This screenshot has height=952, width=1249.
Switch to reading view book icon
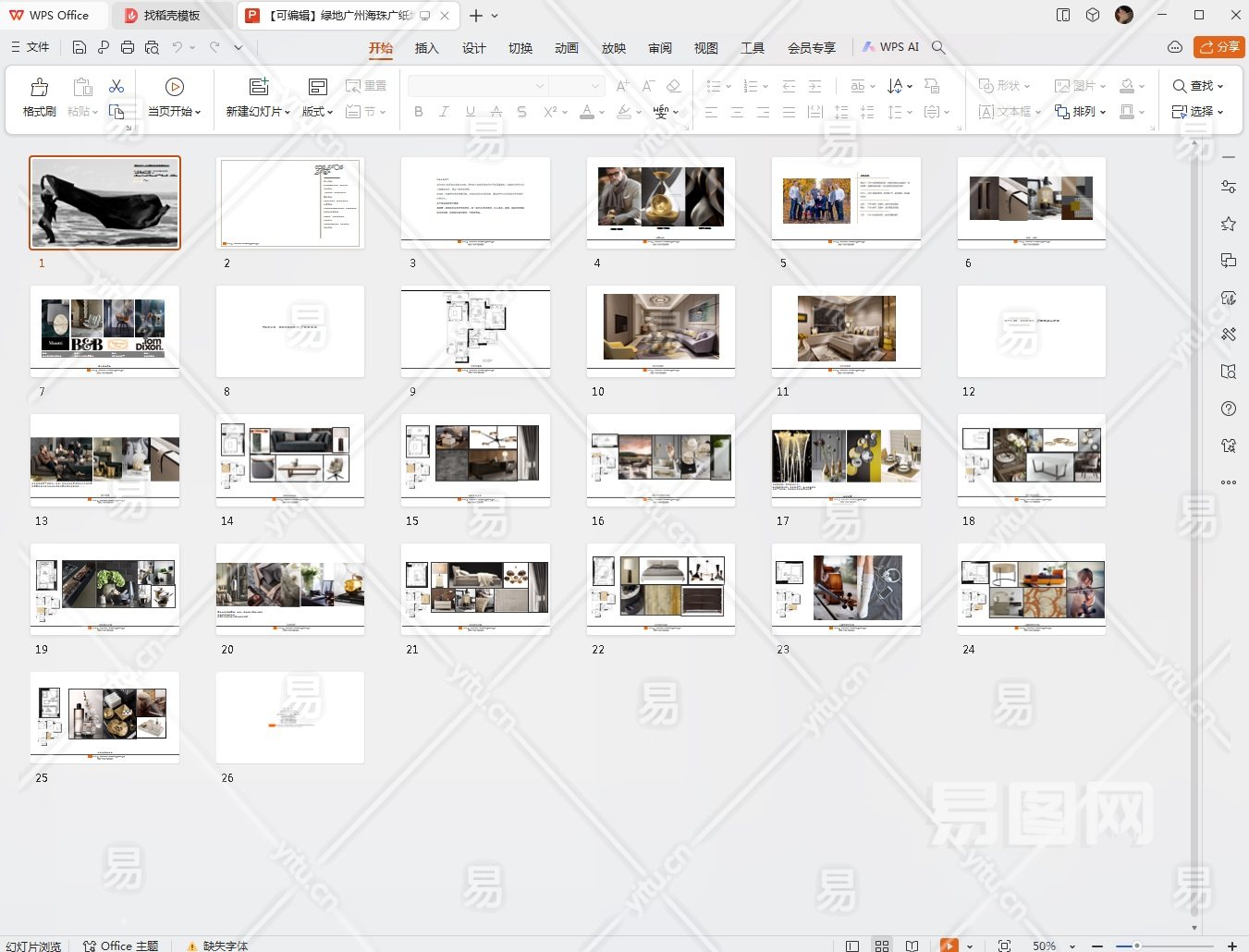[x=912, y=946]
